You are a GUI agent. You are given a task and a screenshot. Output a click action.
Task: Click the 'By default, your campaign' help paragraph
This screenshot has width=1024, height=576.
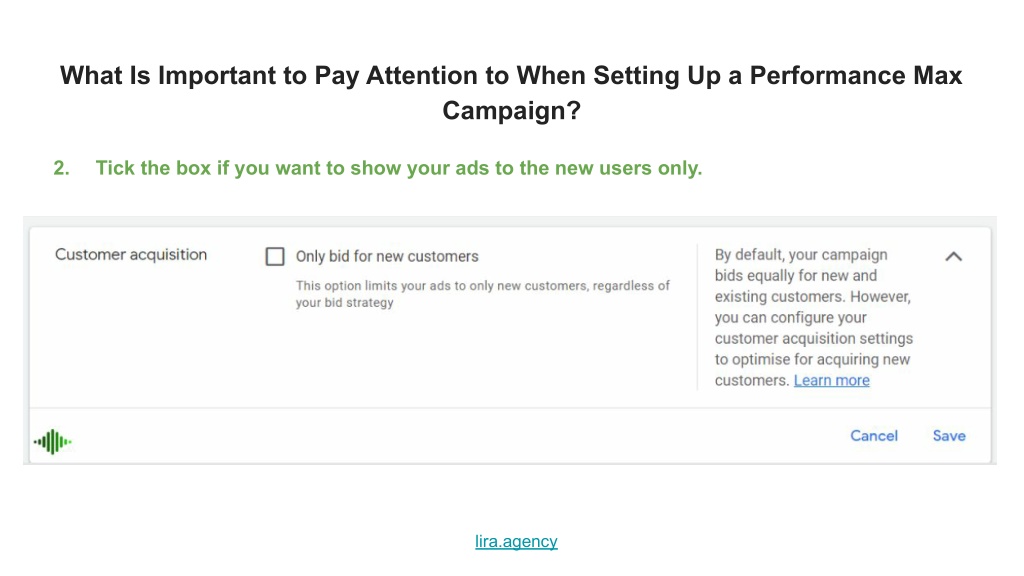(814, 317)
